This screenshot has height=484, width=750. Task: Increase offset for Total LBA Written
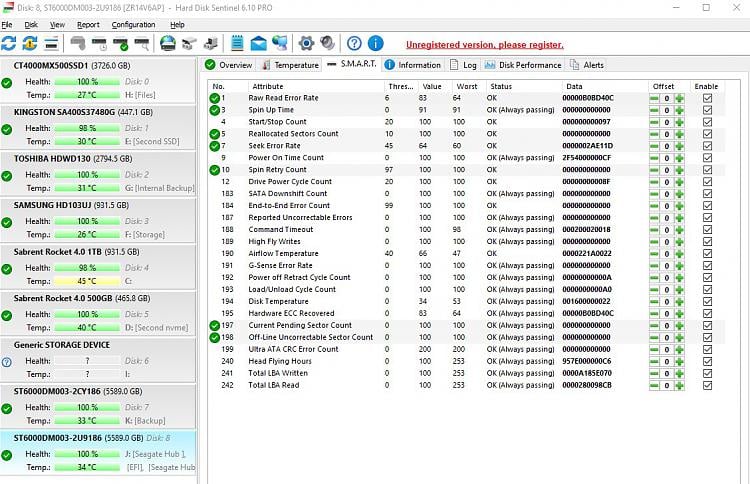pos(679,373)
